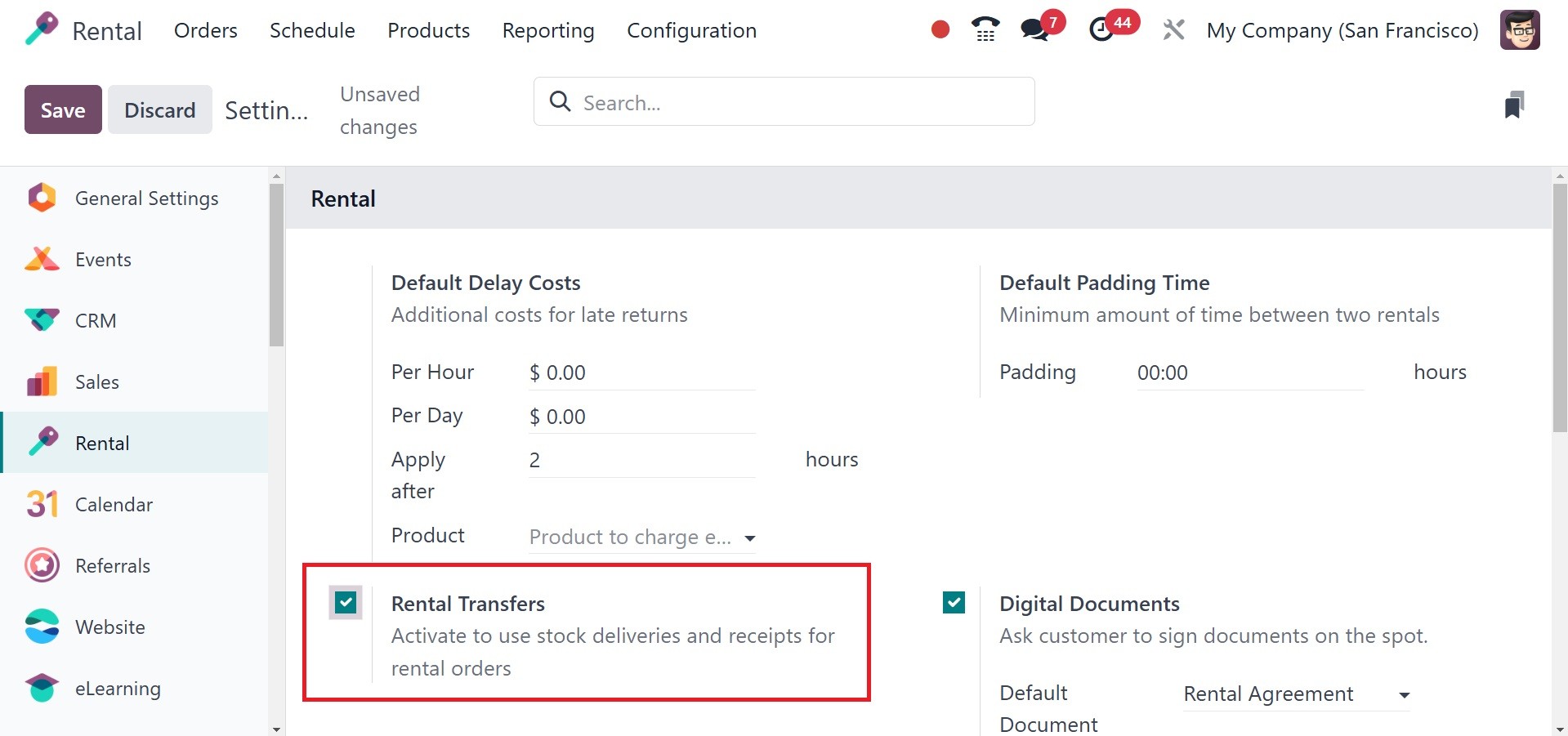Click the Rental app logo icon
The height and width of the screenshot is (736, 1568).
click(x=42, y=30)
